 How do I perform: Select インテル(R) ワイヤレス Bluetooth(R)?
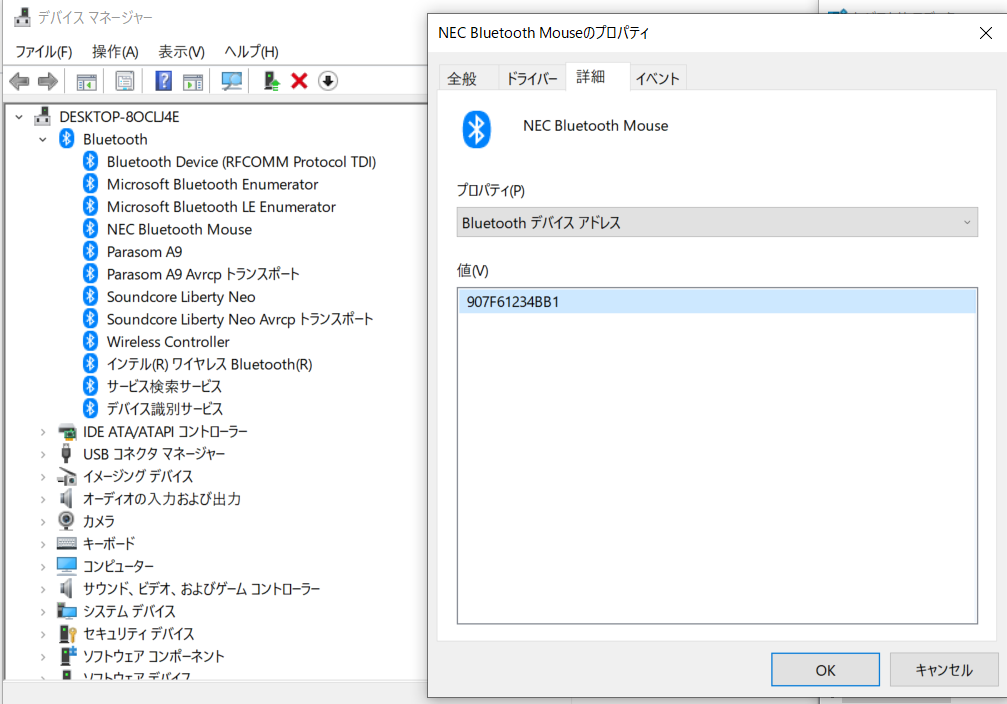209,364
